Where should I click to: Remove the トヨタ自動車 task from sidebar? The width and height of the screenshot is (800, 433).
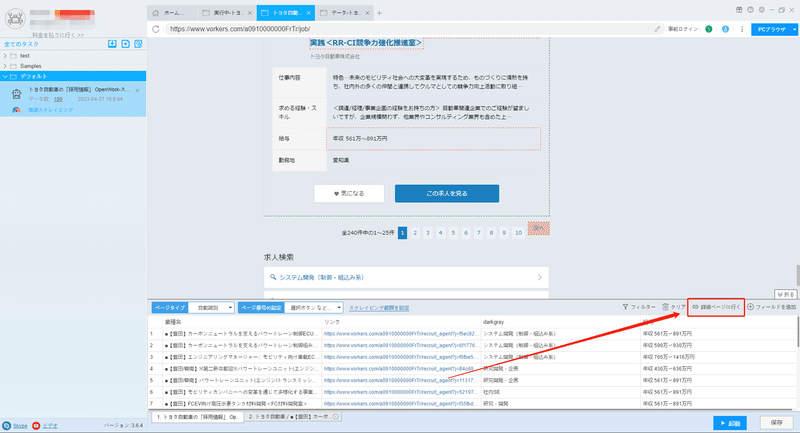137,90
